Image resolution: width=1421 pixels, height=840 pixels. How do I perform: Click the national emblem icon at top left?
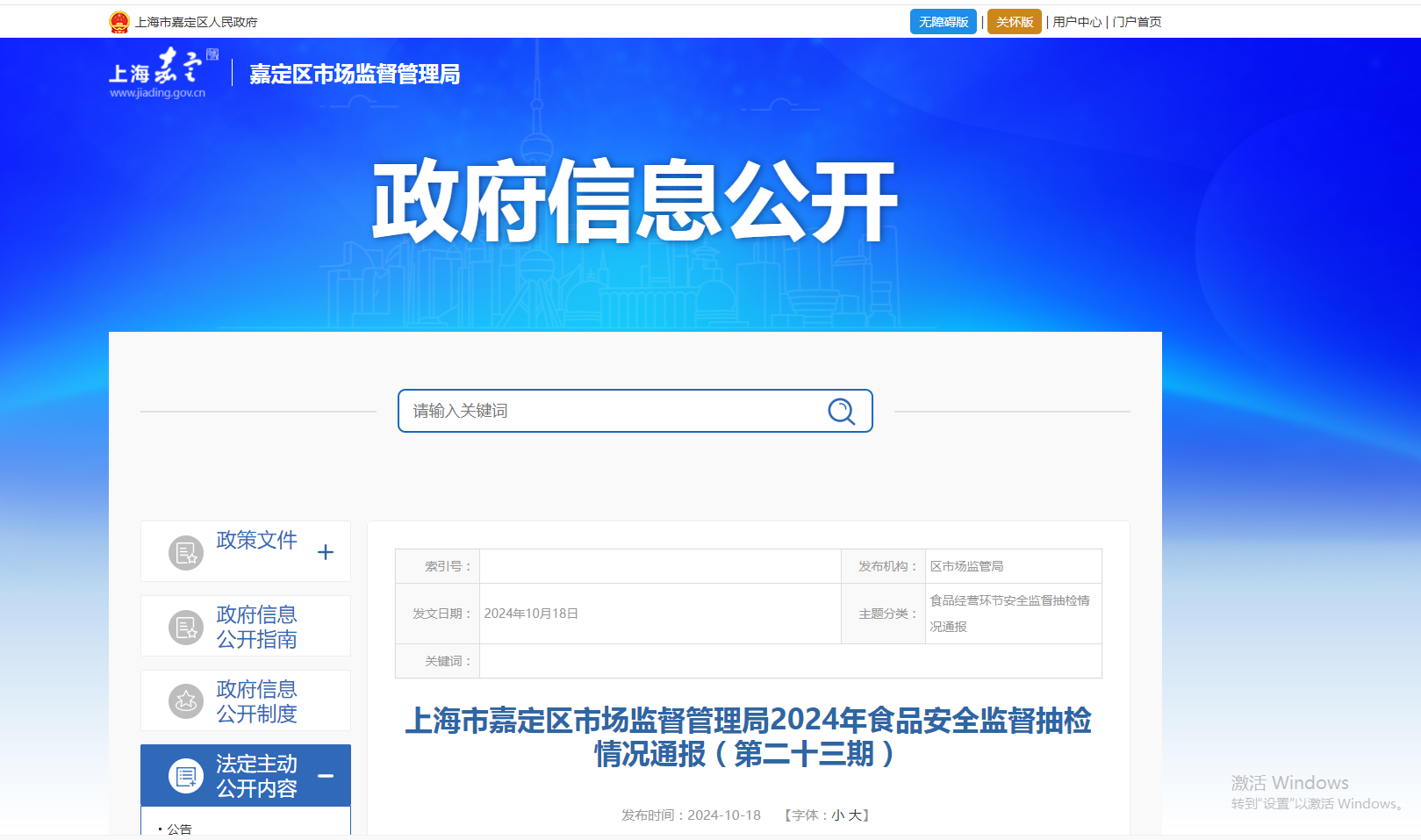tap(119, 22)
